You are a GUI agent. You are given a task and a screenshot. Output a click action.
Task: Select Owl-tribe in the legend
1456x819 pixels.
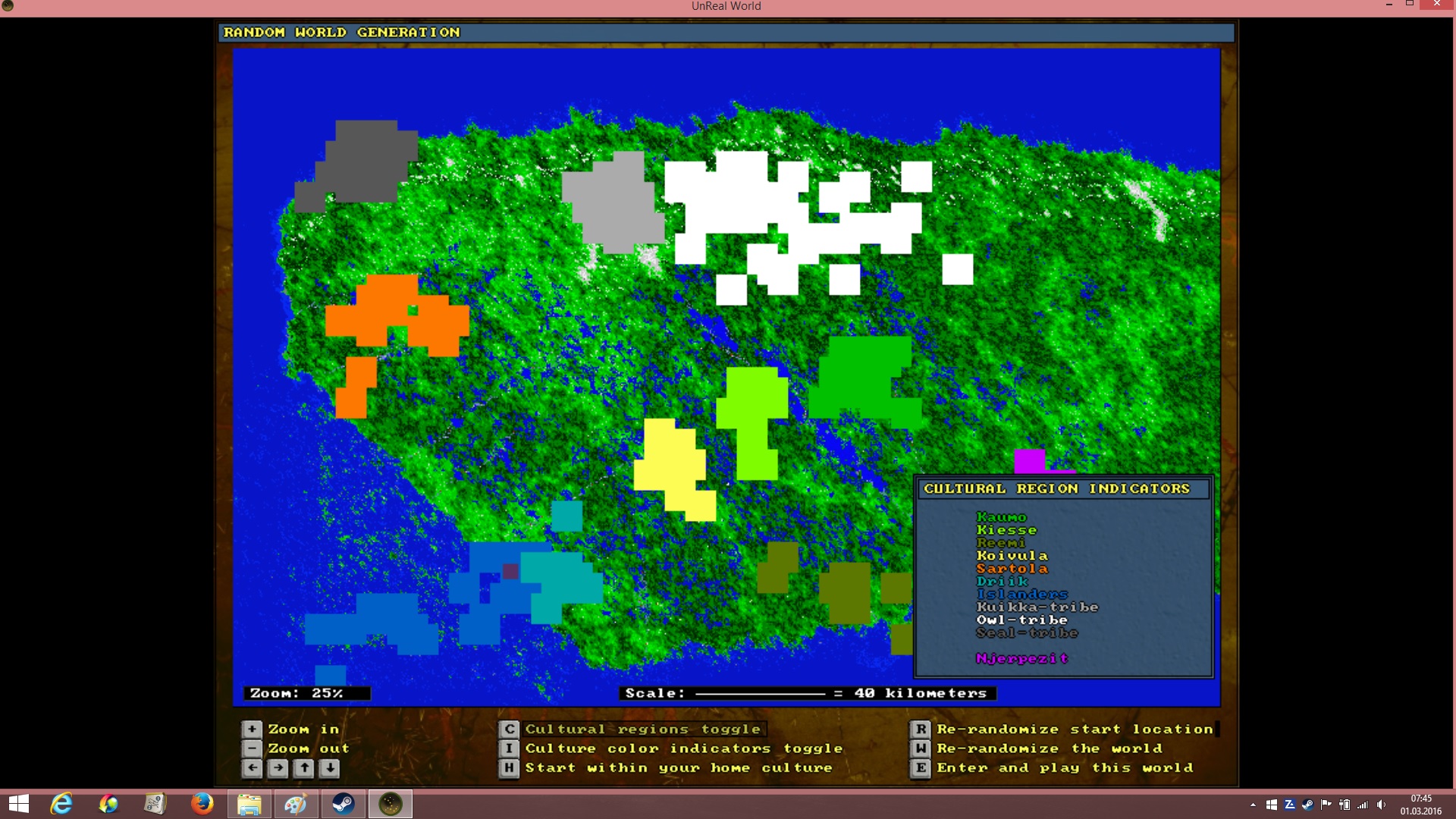[x=1021, y=620]
